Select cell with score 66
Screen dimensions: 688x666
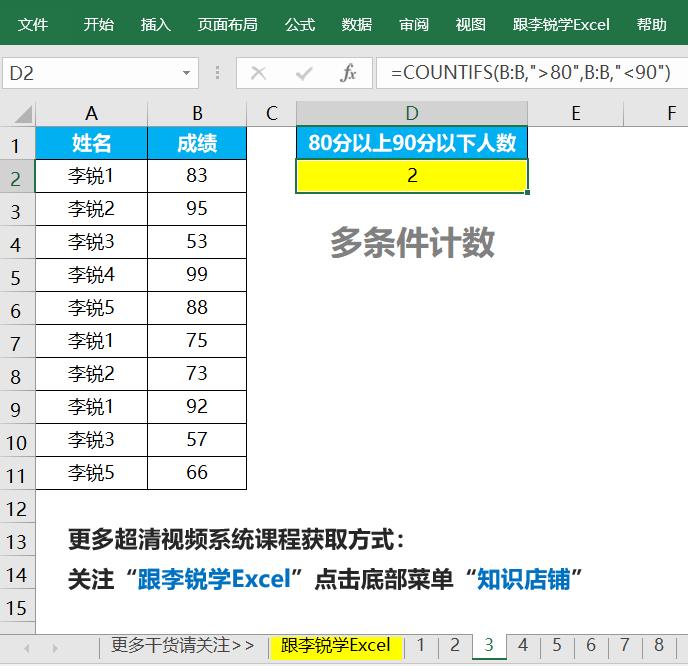click(x=197, y=473)
